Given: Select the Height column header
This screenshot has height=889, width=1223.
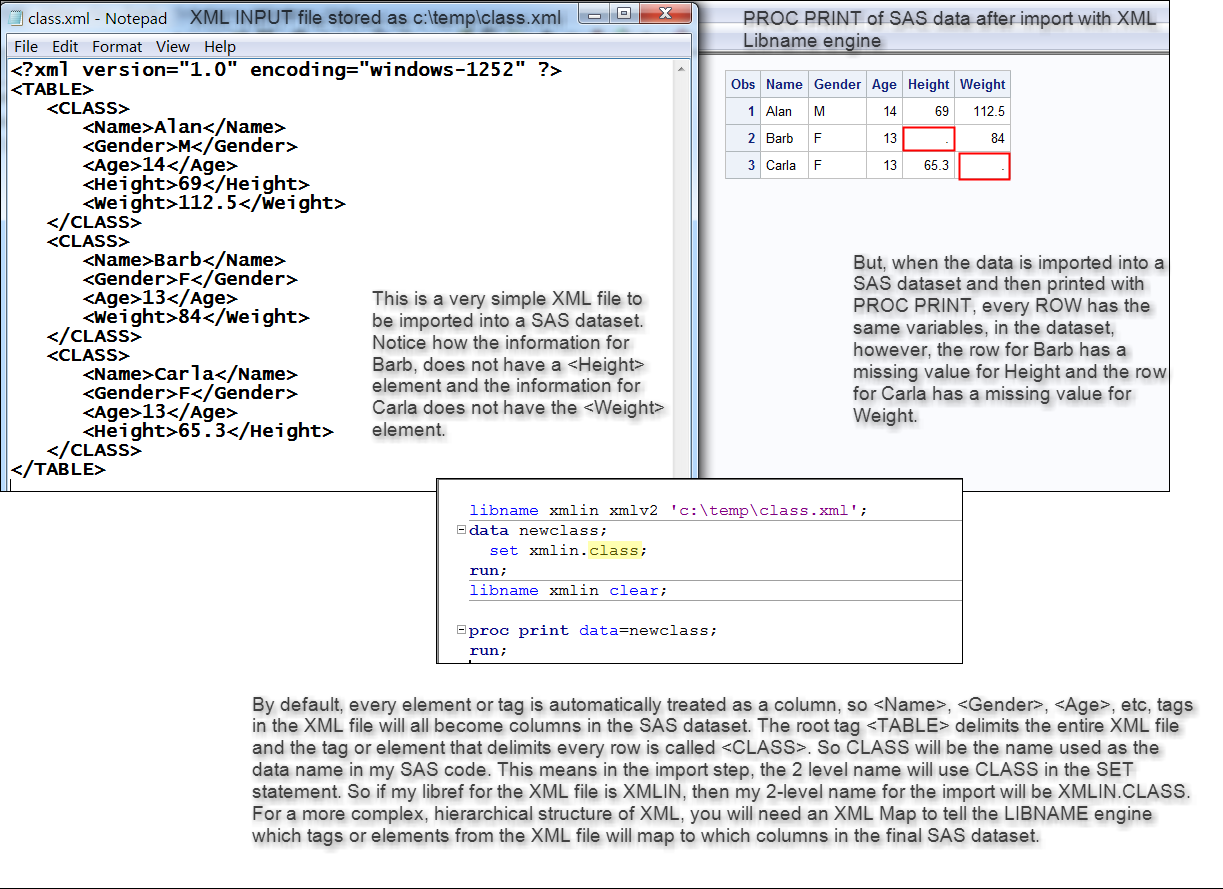Looking at the screenshot, I should click(928, 84).
